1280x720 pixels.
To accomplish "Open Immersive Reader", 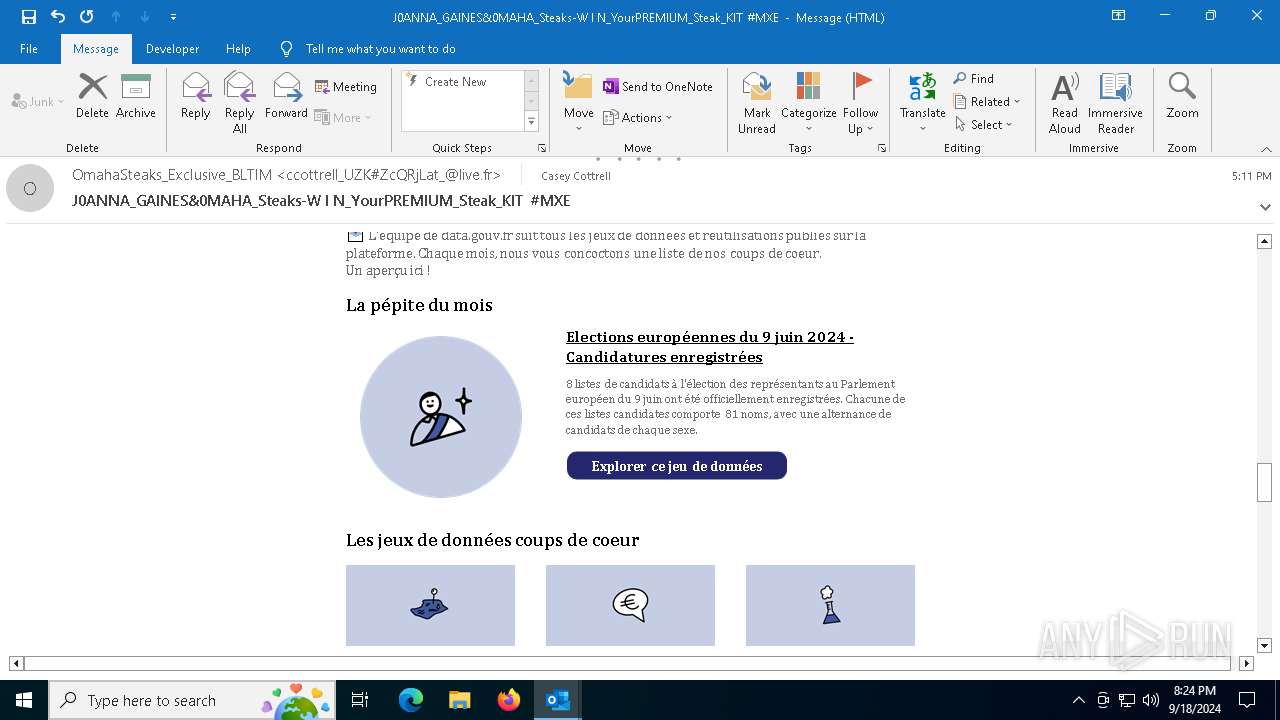I will pyautogui.click(x=1116, y=102).
